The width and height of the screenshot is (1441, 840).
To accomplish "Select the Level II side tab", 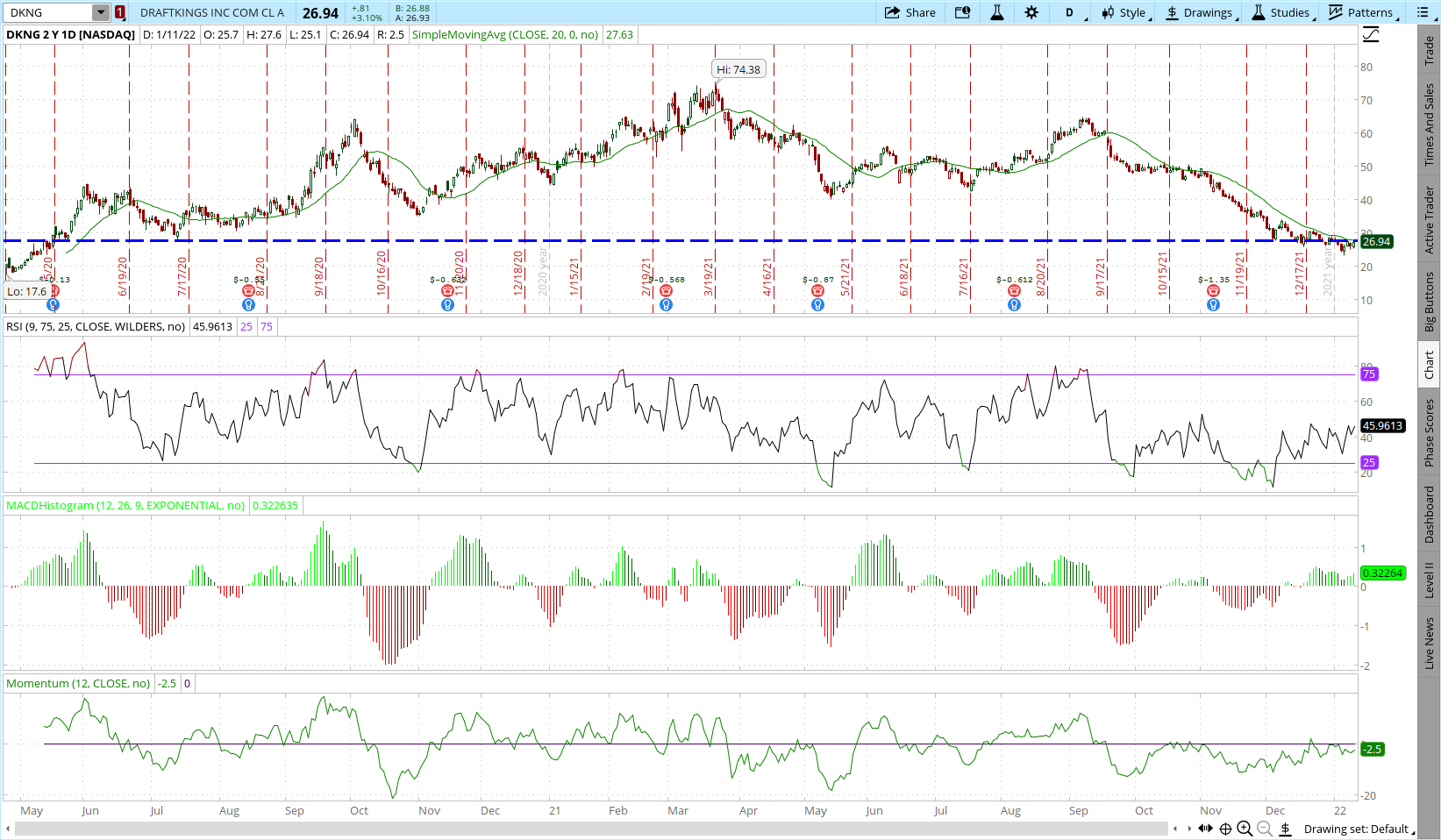I will point(1429,580).
